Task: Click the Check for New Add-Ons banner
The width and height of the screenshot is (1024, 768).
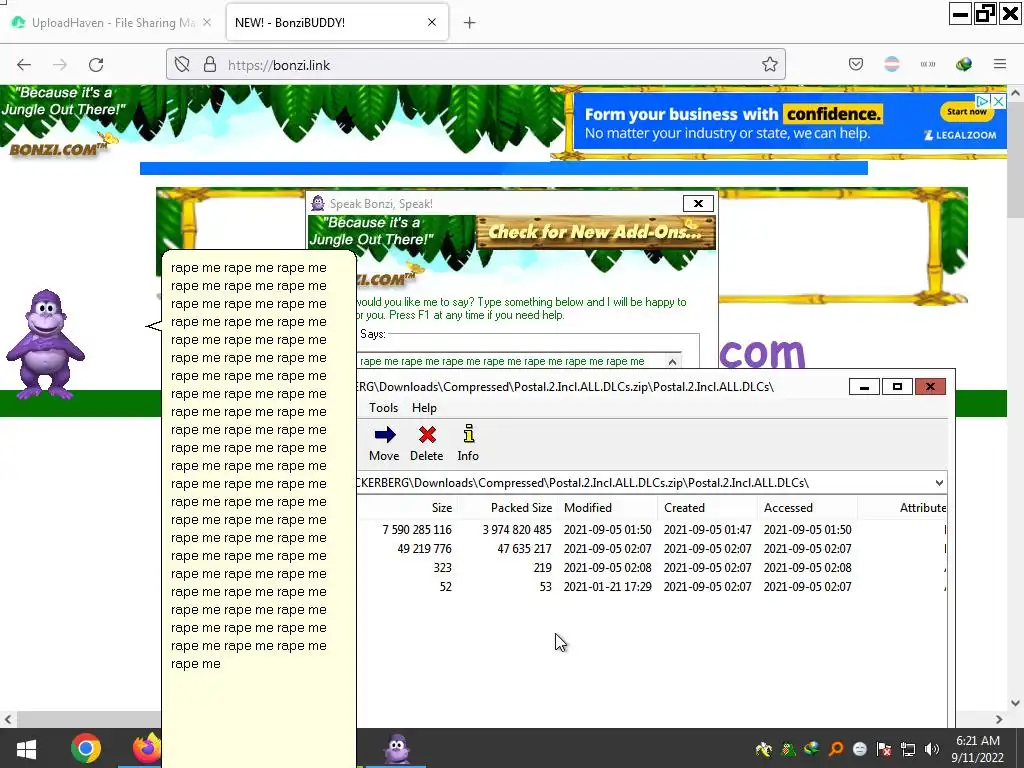Action: 596,232
